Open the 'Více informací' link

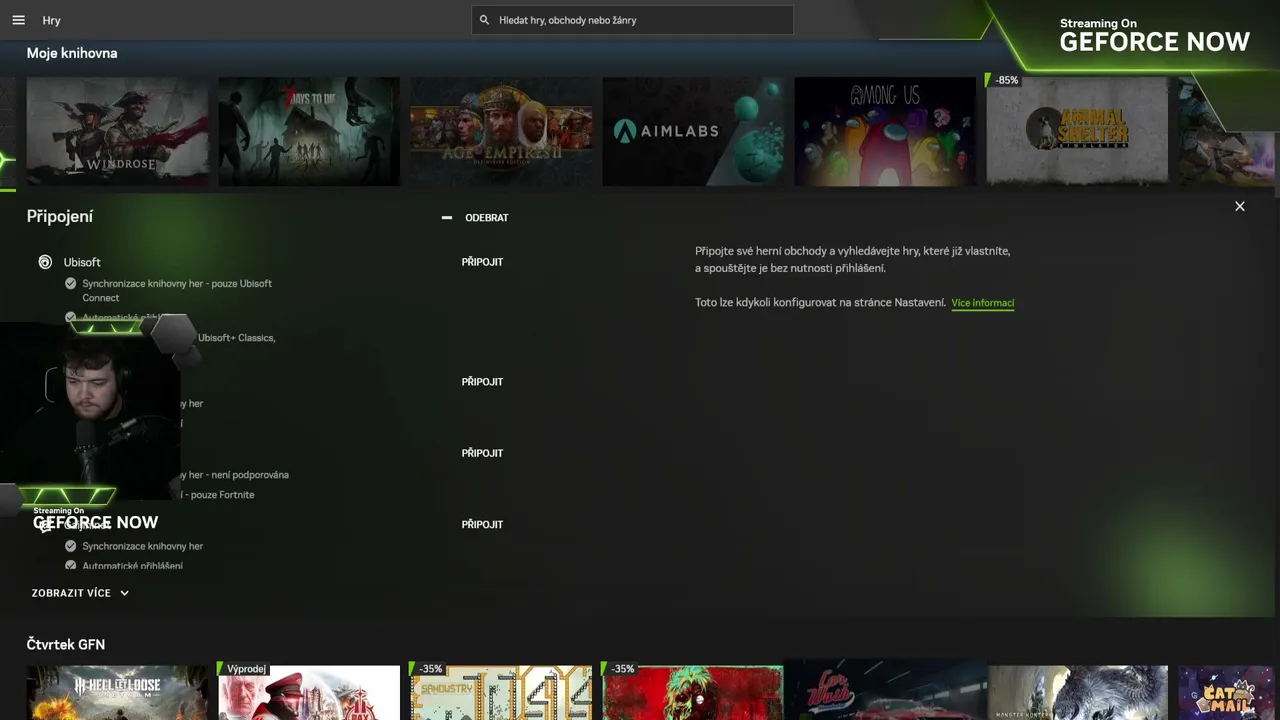coord(983,303)
